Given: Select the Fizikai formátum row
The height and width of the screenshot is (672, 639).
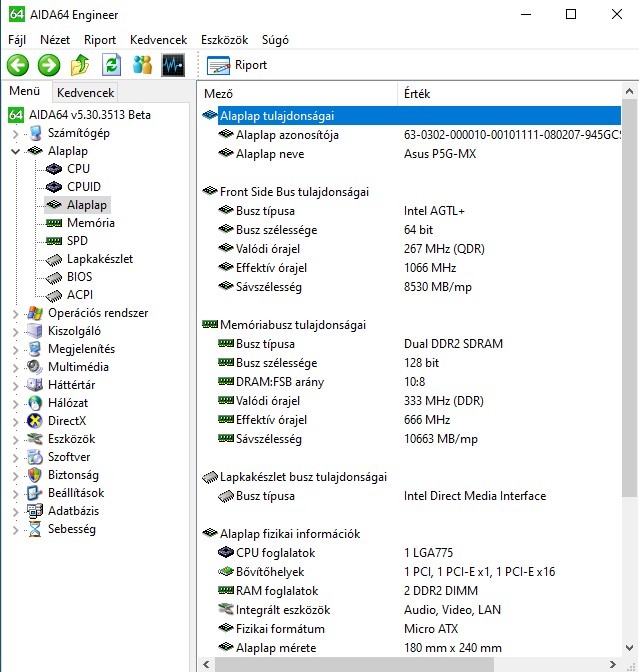Looking at the screenshot, I should (x=411, y=629).
